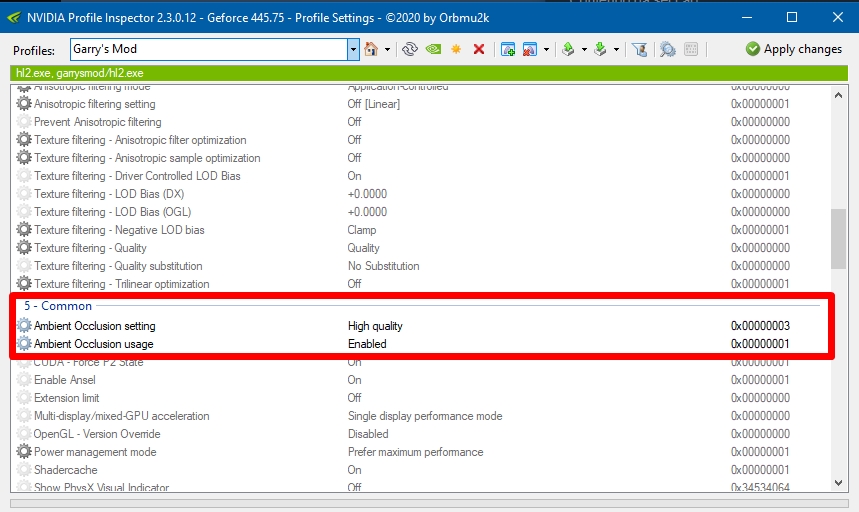
Task: Select the Power management mode row name
Action: pyautogui.click(x=95, y=452)
